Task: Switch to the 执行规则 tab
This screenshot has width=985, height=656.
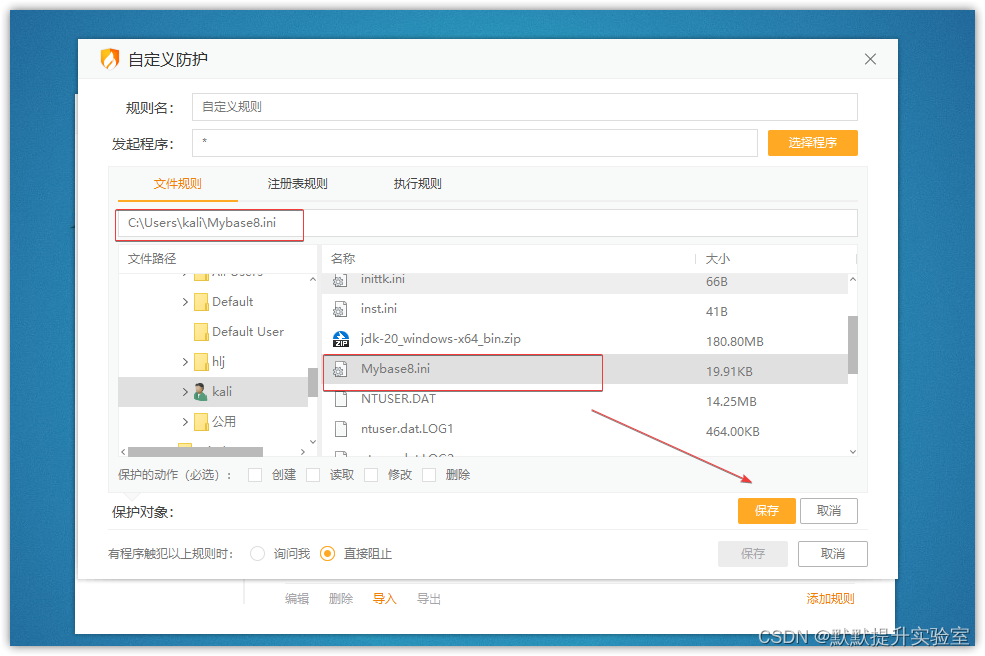Action: (418, 184)
